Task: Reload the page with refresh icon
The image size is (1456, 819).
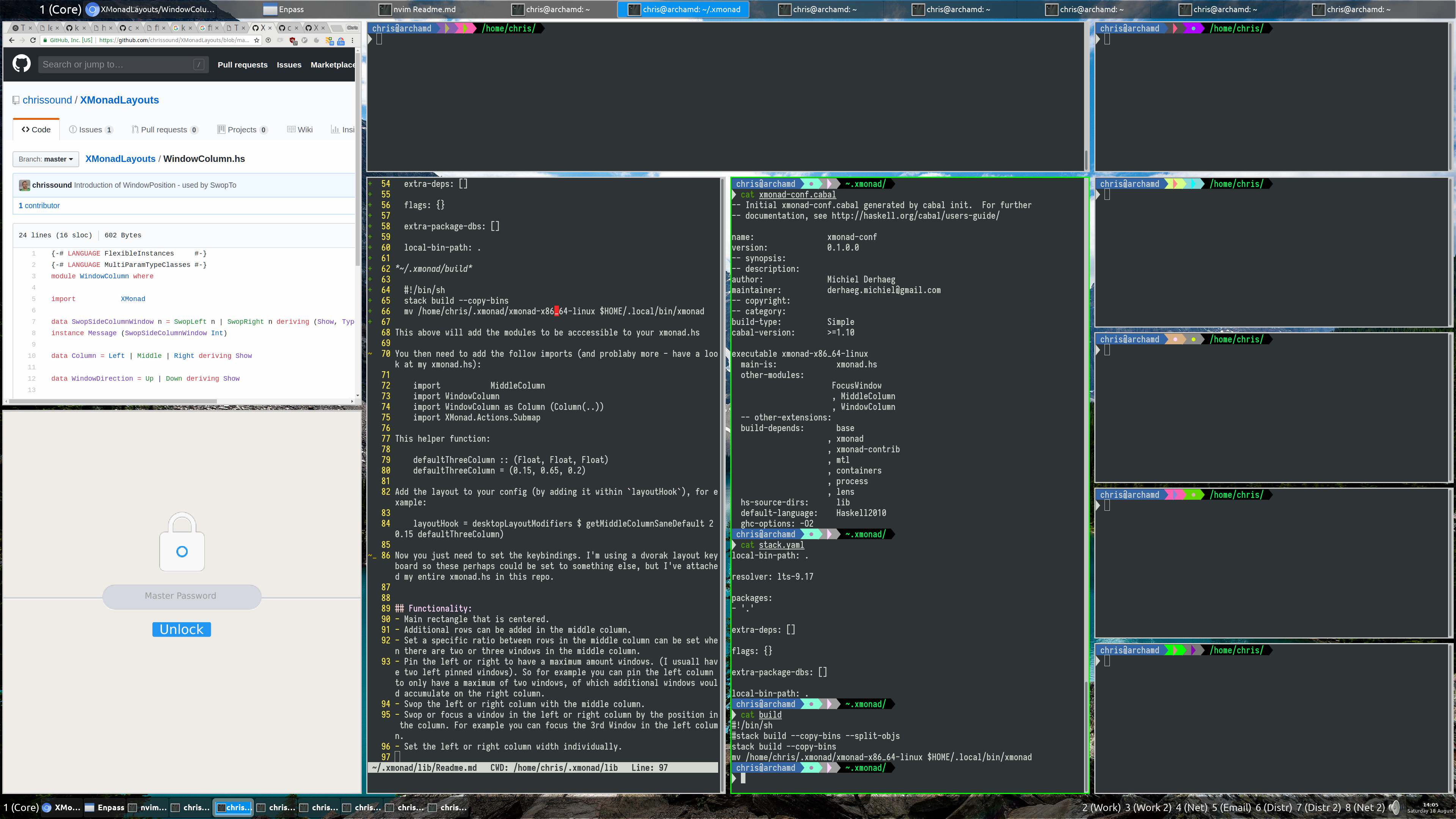Action: [33, 40]
